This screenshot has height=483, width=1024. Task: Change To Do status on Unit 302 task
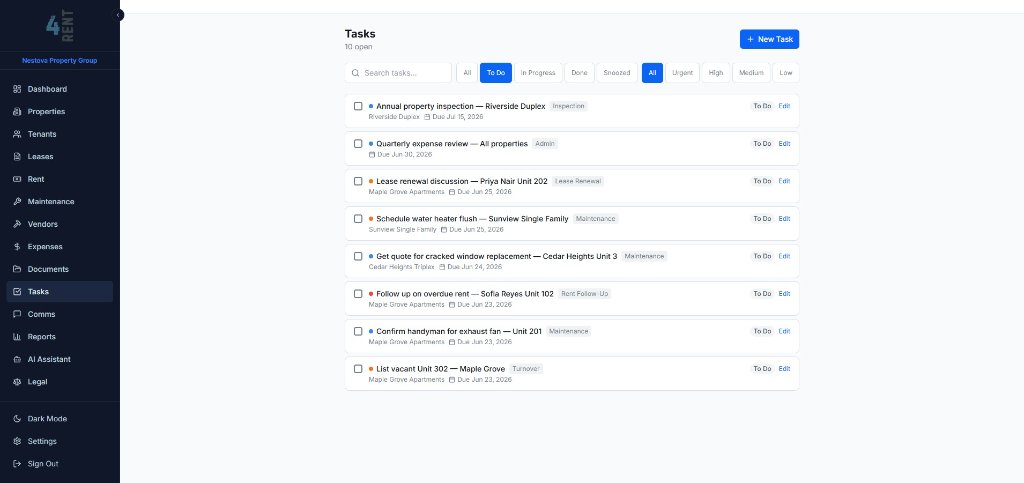click(762, 369)
